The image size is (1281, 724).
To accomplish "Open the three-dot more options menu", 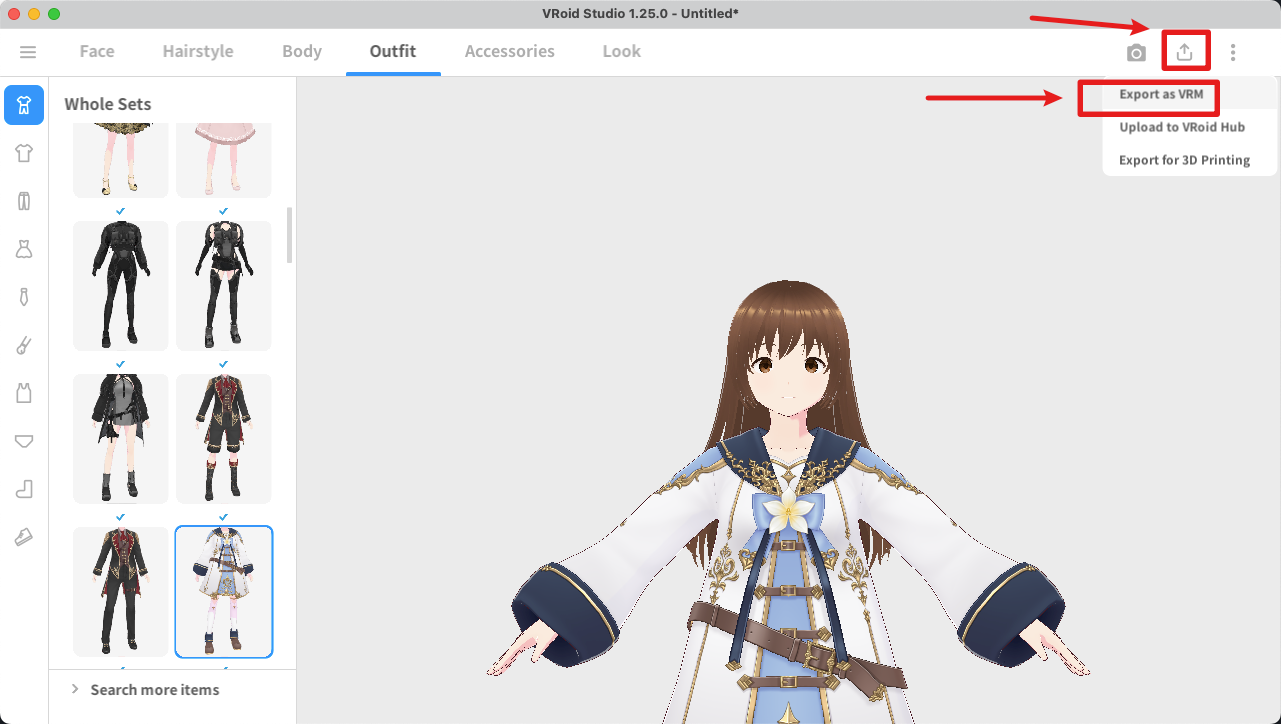I will coord(1233,52).
